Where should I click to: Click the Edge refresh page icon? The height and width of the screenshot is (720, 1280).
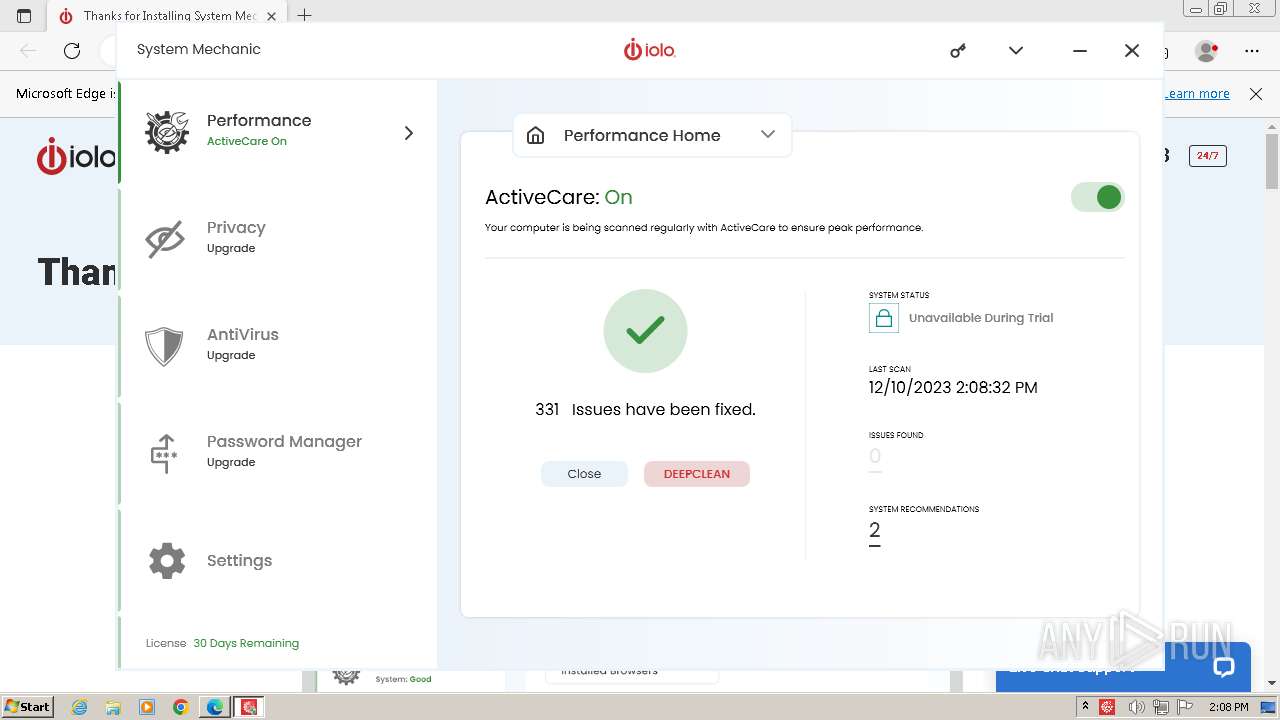(72, 50)
